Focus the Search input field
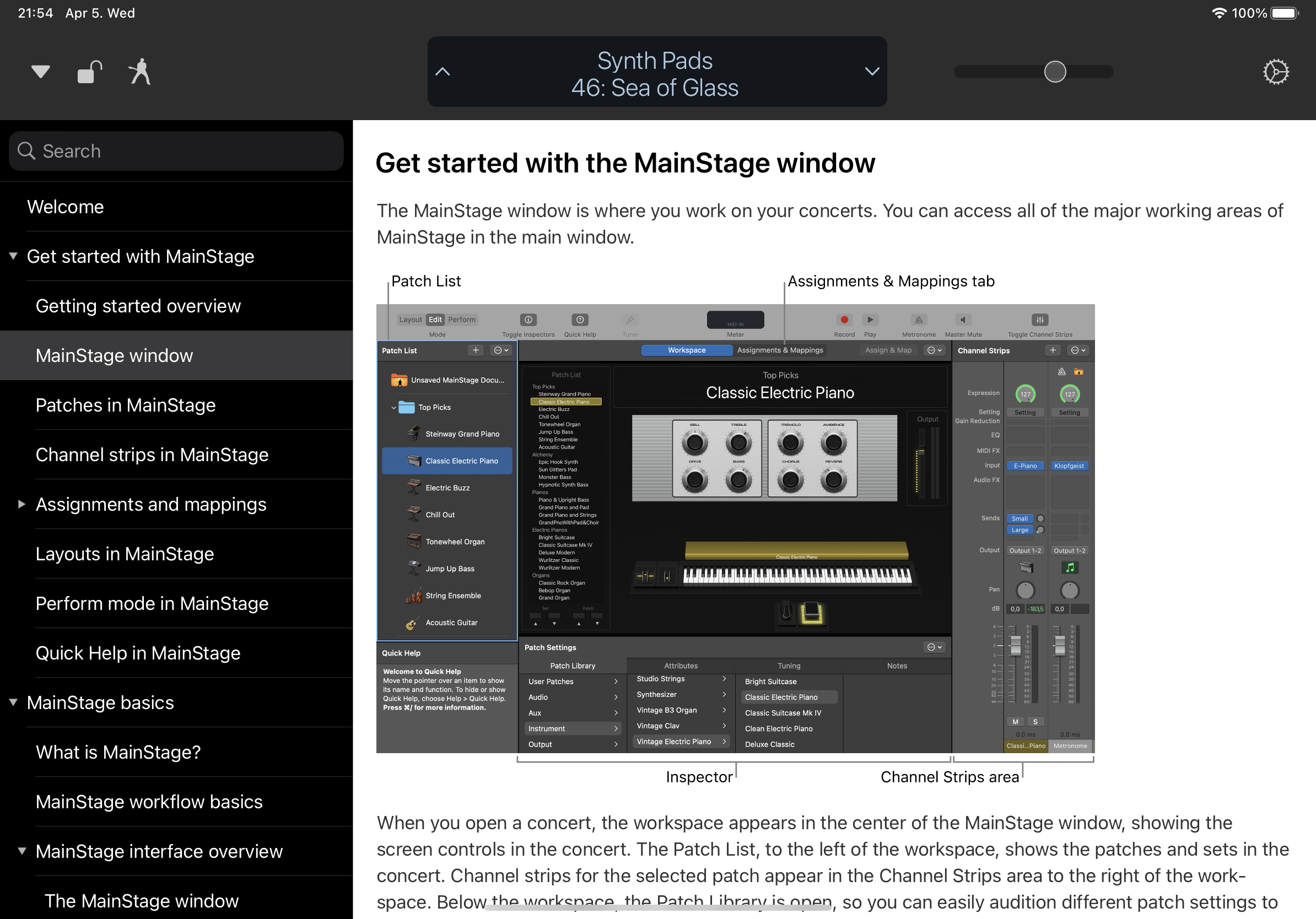This screenshot has width=1316, height=919. 189,150
